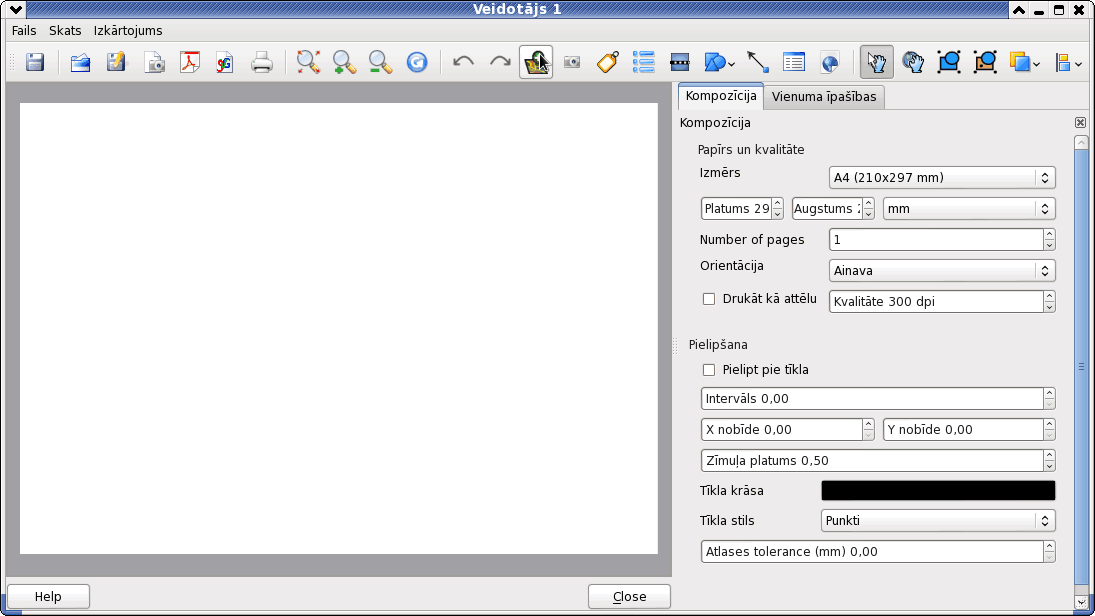Close the Kompozīcija side panel
This screenshot has width=1095, height=616.
[1080, 123]
